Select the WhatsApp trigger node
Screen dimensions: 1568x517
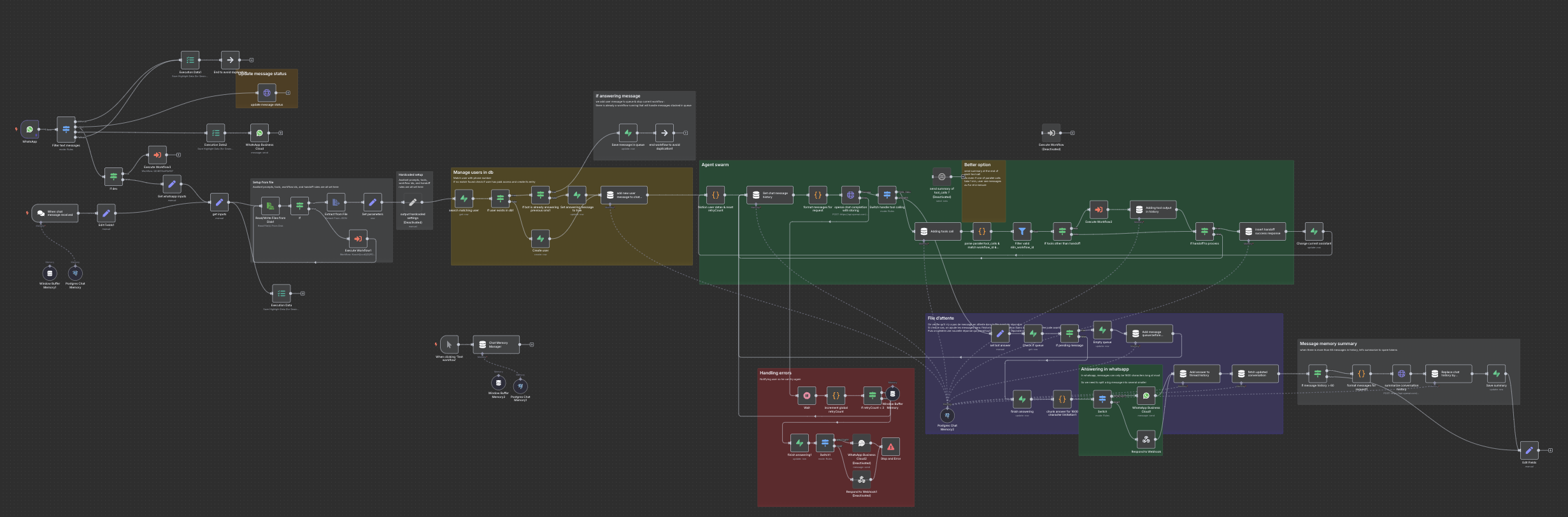tap(29, 129)
